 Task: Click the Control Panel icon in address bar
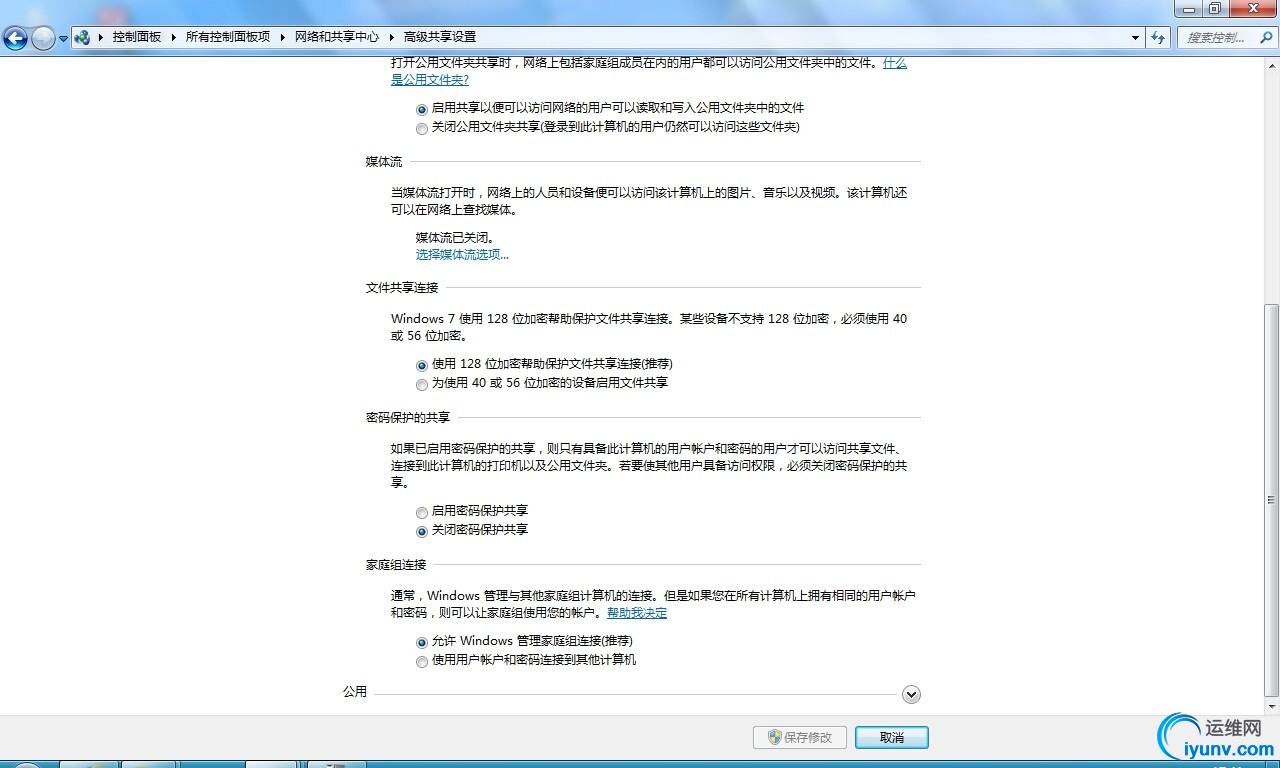tap(82, 37)
